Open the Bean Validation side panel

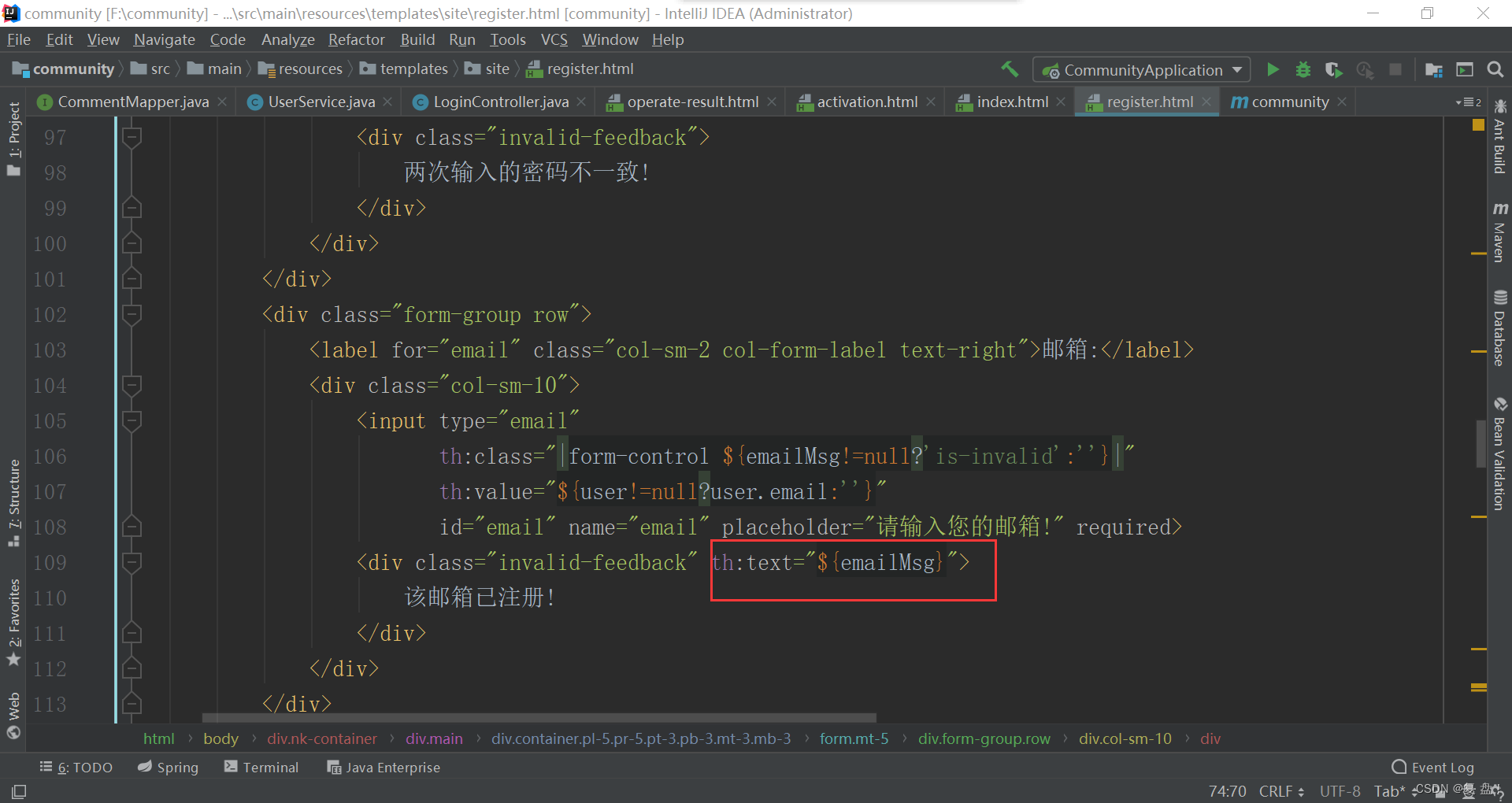pyautogui.click(x=1499, y=453)
